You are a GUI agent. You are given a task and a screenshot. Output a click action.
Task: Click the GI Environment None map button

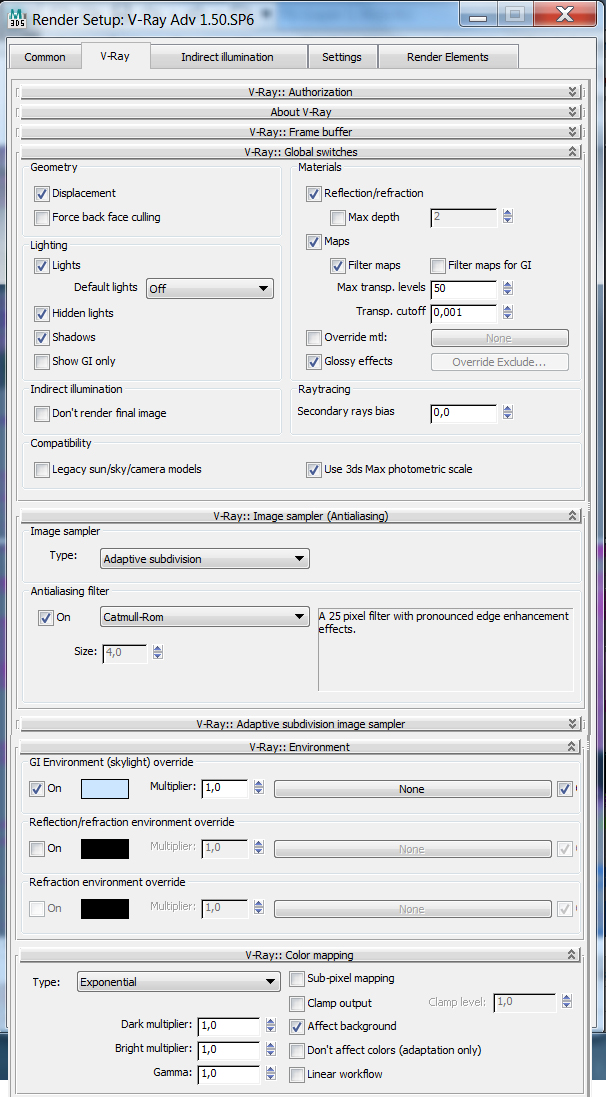(412, 789)
